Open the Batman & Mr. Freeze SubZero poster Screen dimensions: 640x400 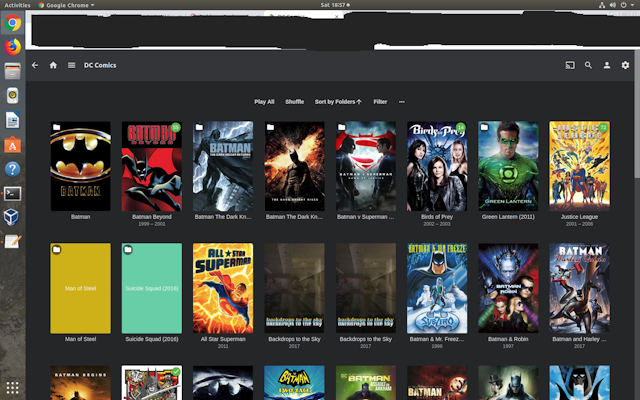click(x=437, y=288)
